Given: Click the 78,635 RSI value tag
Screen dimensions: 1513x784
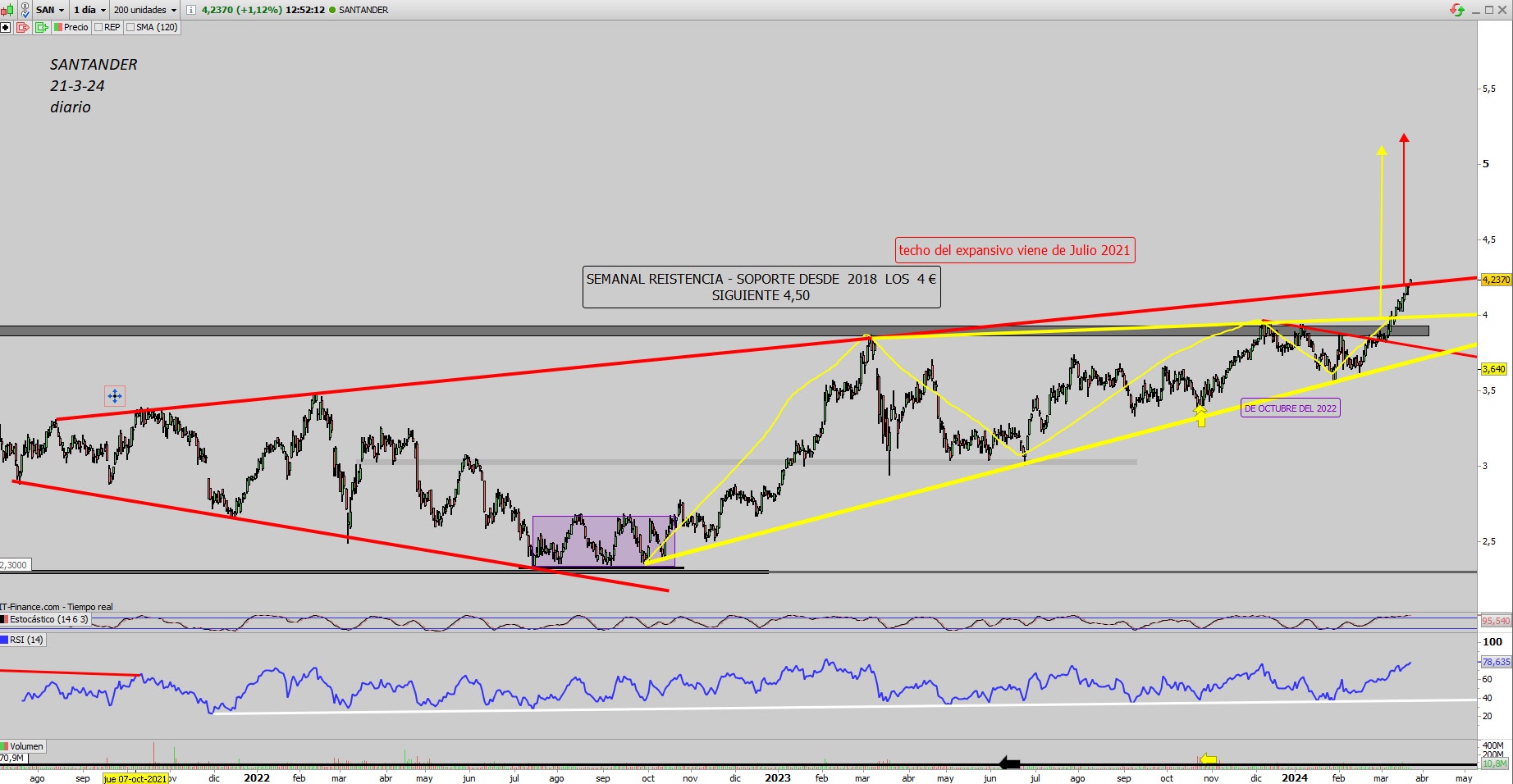Looking at the screenshot, I should (x=1496, y=662).
